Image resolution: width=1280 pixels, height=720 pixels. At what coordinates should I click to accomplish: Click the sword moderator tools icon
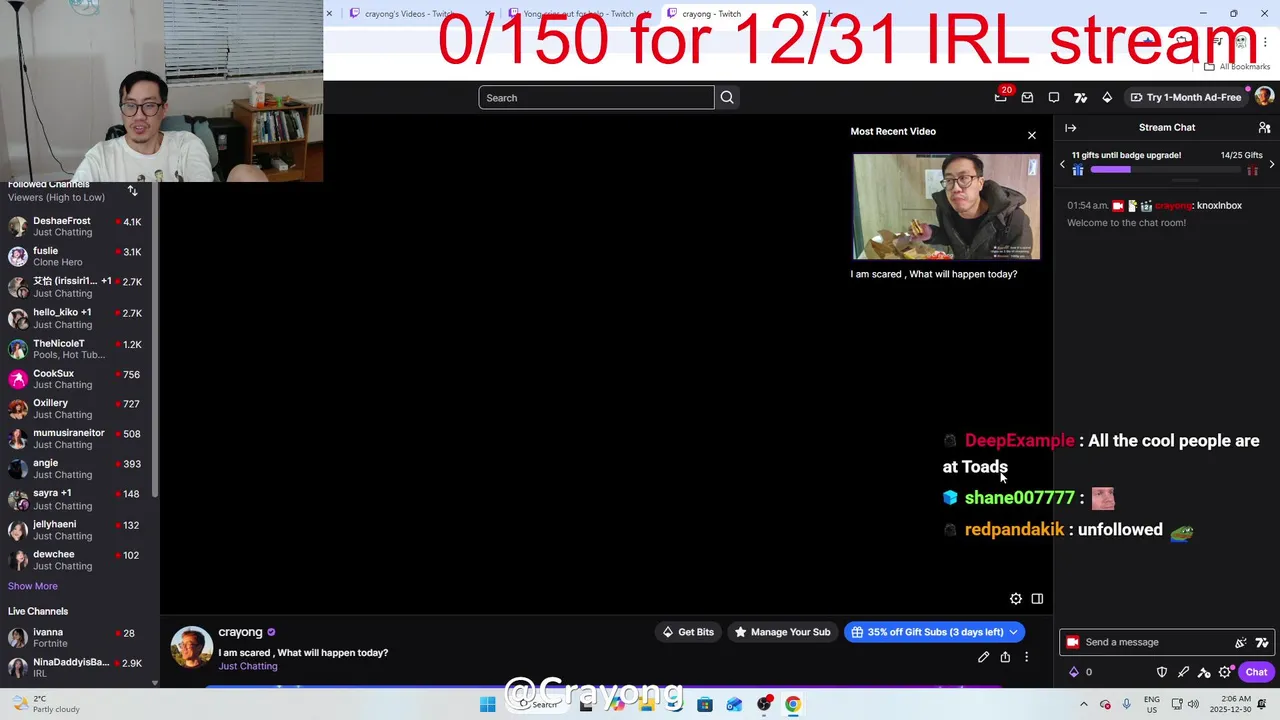coord(1183,672)
